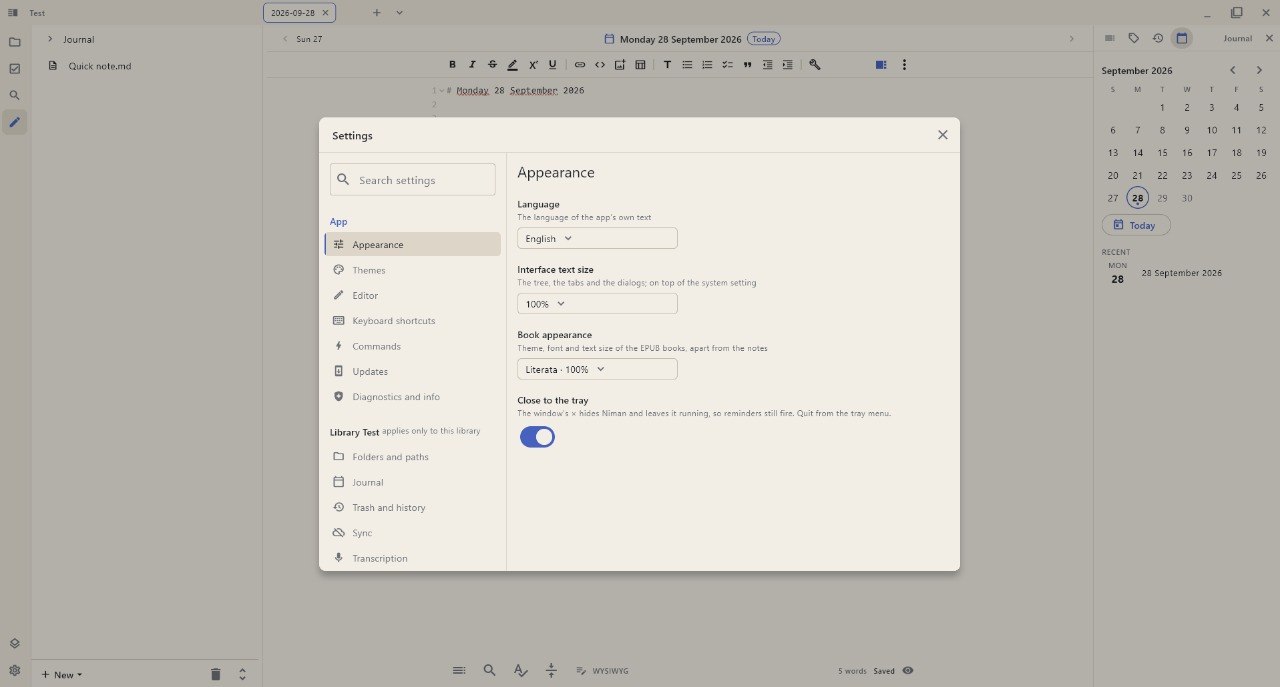Screen dimensions: 1280x687
Task: Disable the Close to the tray switch
Action: click(x=537, y=437)
